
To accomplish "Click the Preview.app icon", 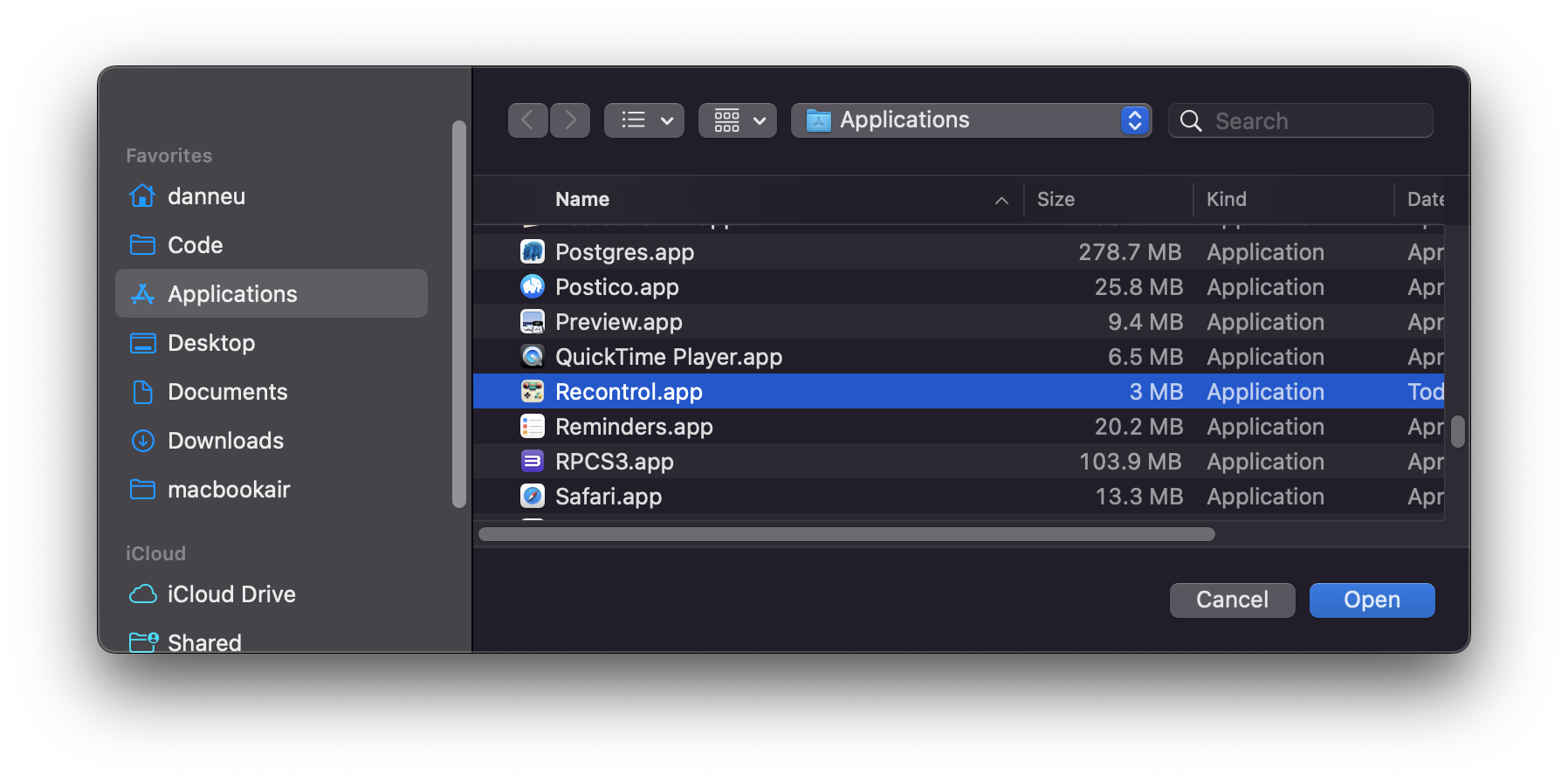I will [x=533, y=321].
